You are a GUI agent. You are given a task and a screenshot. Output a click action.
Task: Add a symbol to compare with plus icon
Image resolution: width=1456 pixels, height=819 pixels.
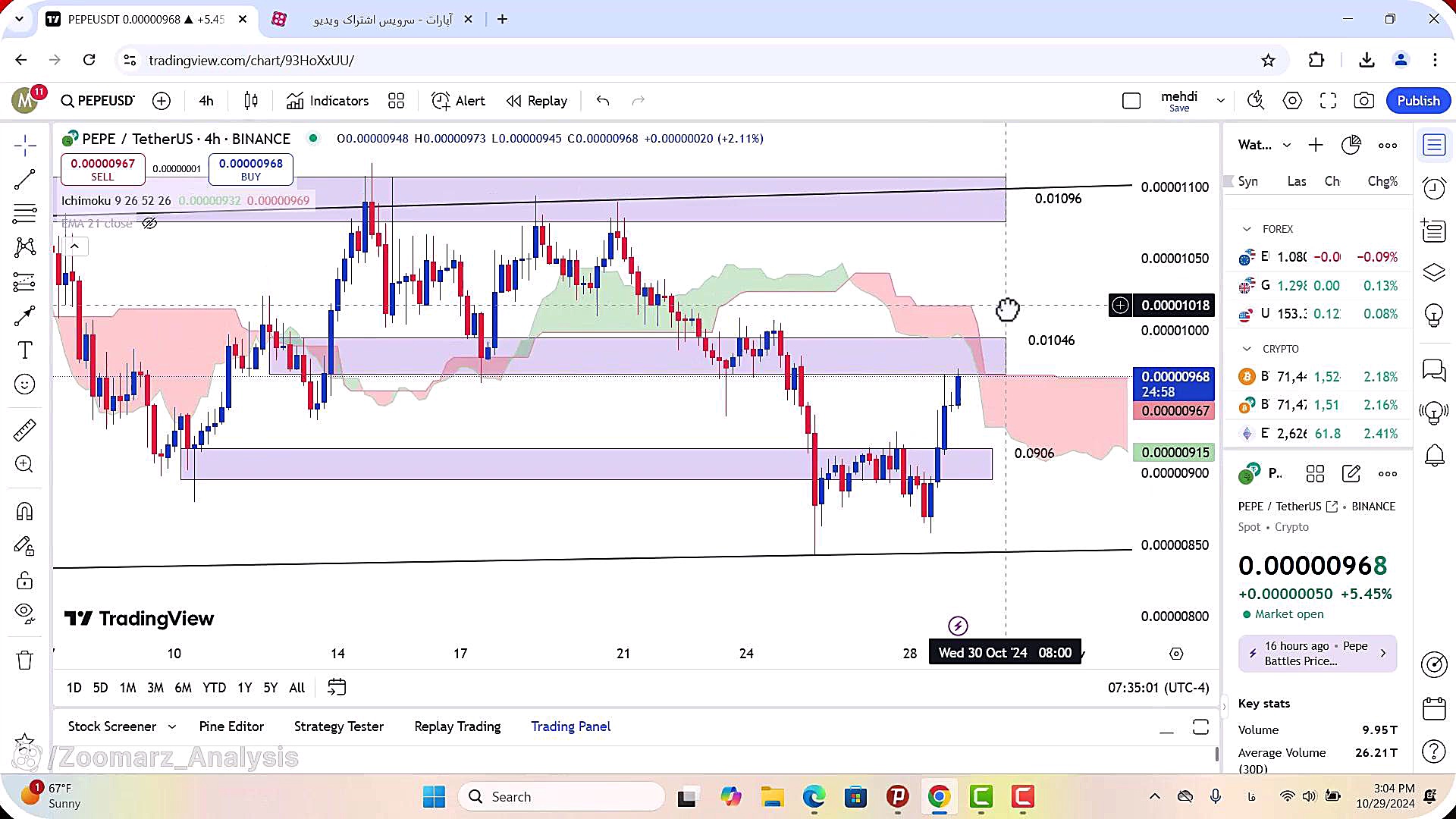[x=162, y=101]
